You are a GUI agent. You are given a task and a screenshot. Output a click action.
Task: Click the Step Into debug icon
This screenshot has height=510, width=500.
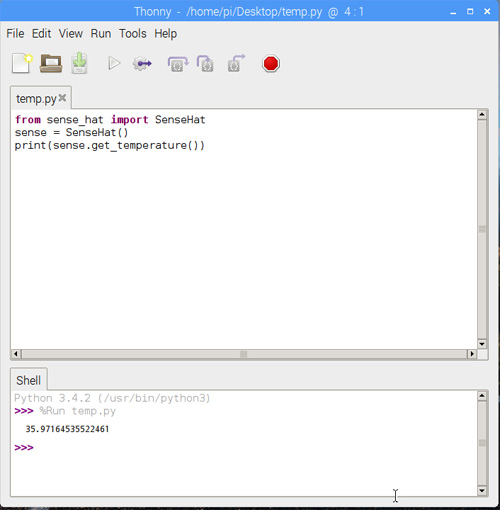[x=205, y=63]
